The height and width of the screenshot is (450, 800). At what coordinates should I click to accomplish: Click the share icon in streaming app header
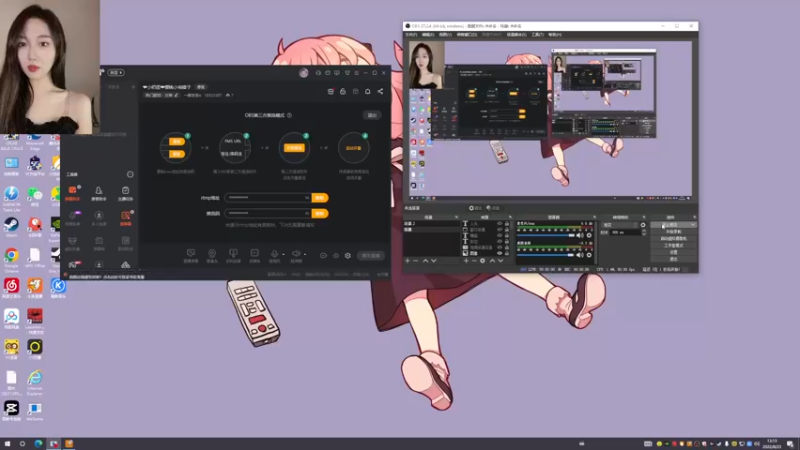(380, 91)
